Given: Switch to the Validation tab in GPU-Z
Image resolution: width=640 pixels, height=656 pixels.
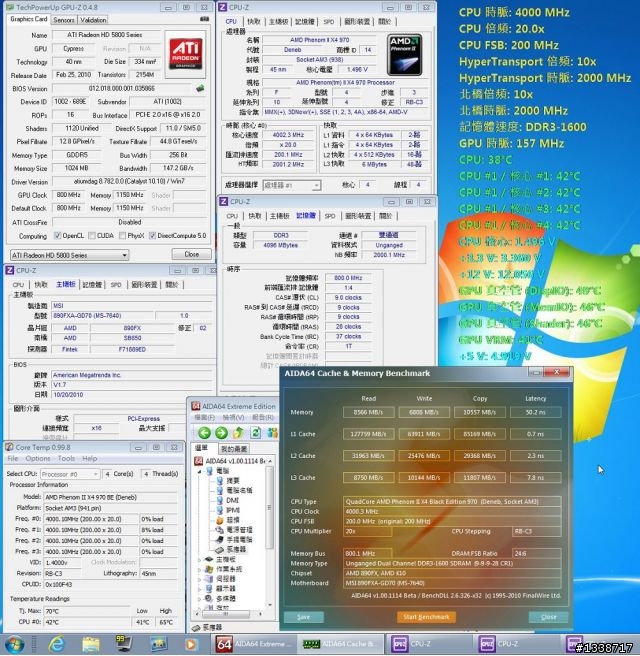Looking at the screenshot, I should point(93,20).
